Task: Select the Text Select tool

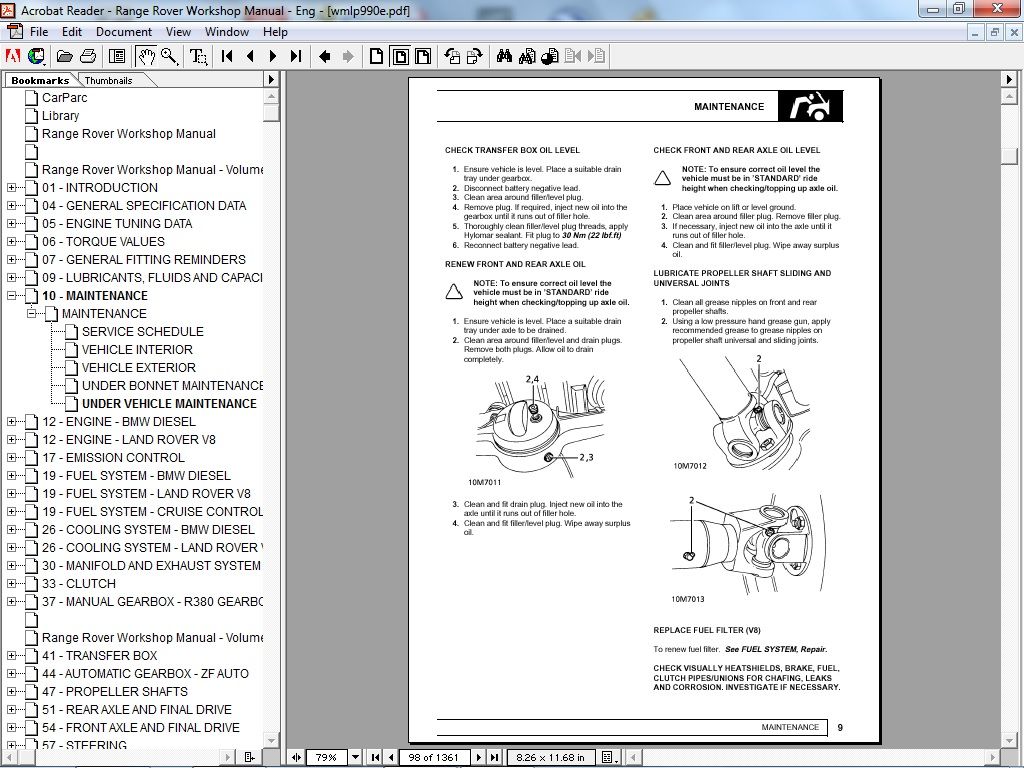Action: [198, 56]
